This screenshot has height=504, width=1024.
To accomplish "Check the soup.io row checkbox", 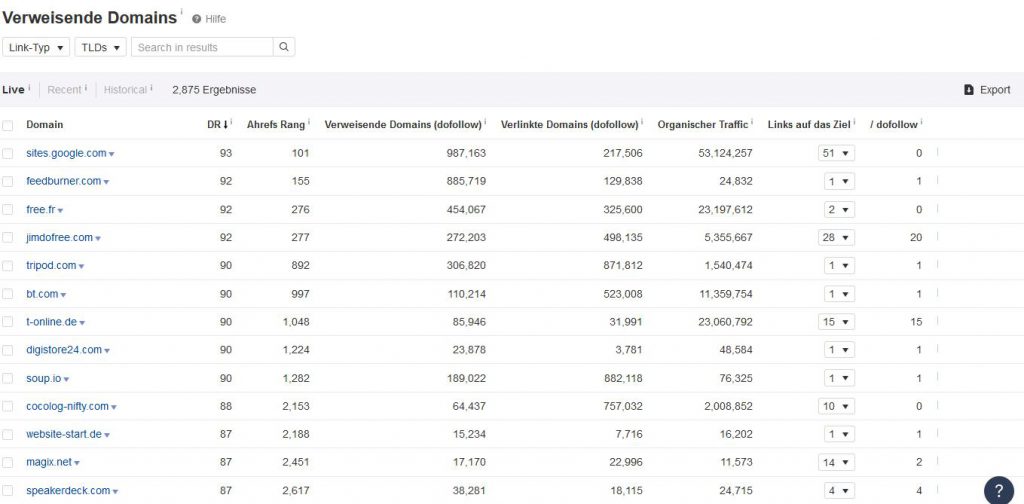I will click(x=7, y=378).
